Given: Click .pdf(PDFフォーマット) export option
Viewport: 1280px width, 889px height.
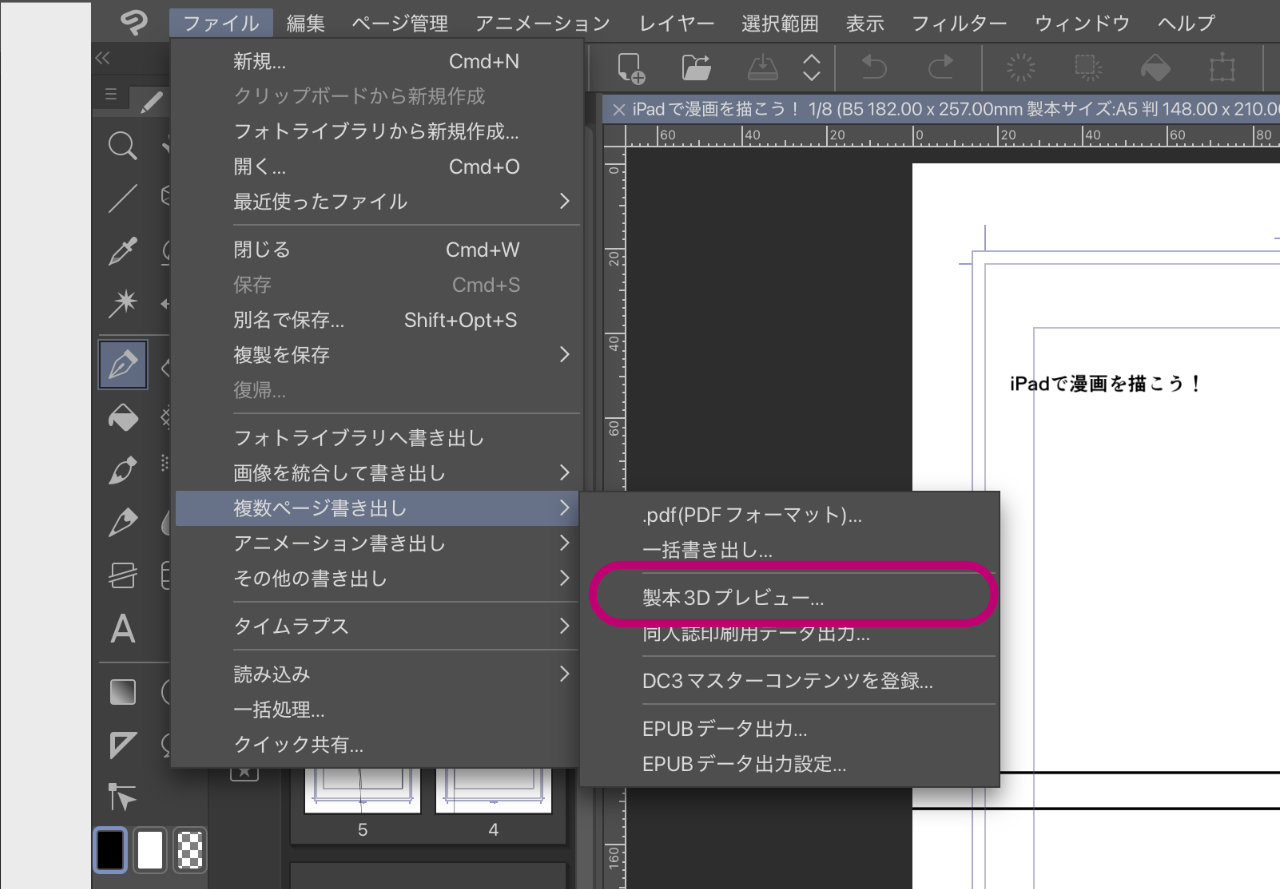Looking at the screenshot, I should [752, 516].
